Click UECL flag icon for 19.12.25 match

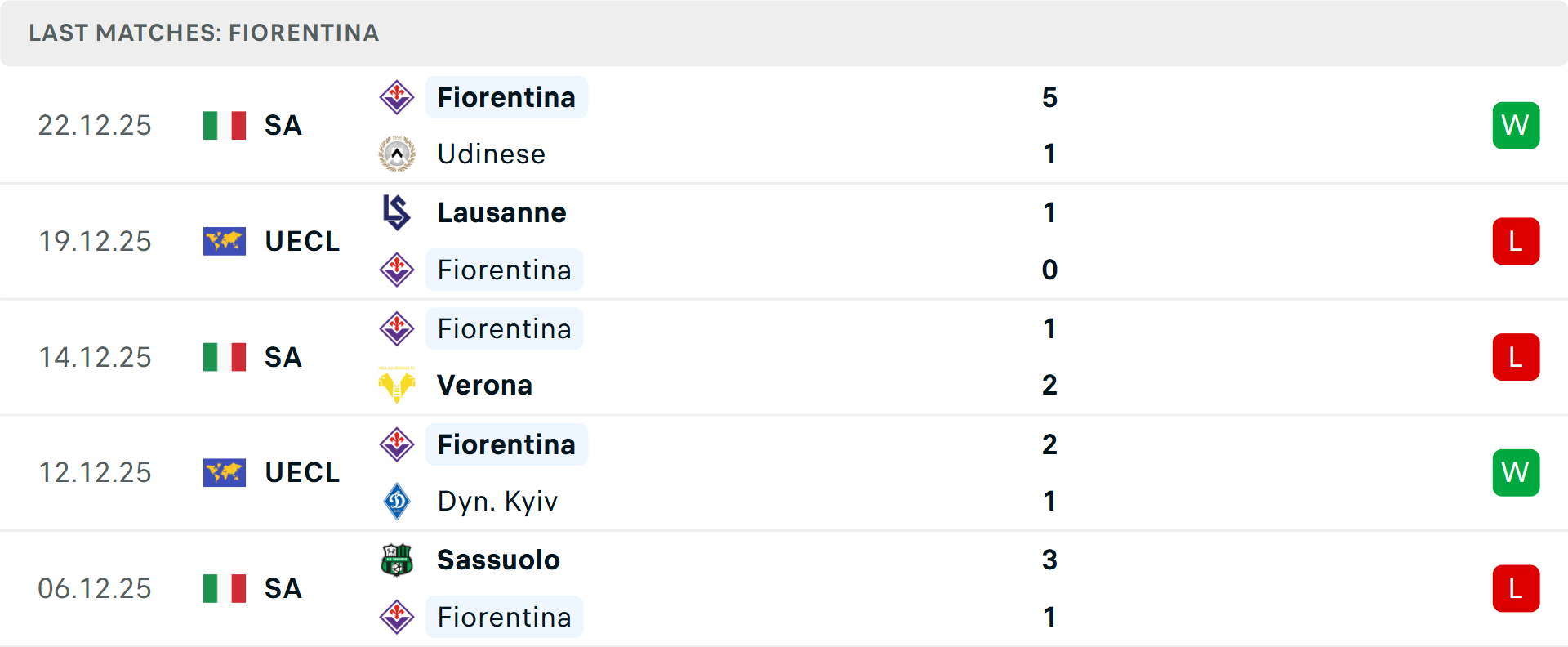click(x=225, y=241)
